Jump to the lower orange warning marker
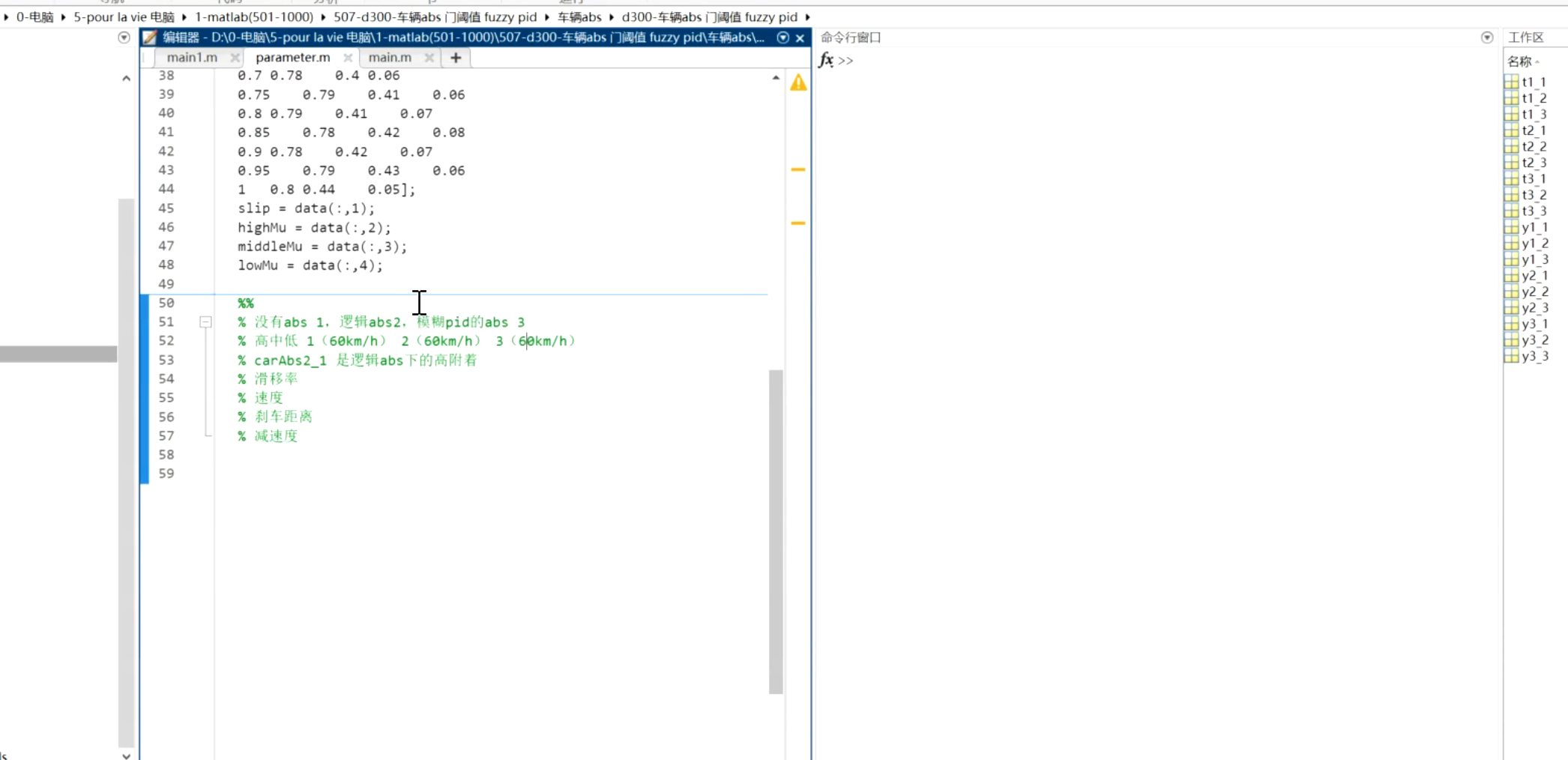 pyautogui.click(x=798, y=223)
